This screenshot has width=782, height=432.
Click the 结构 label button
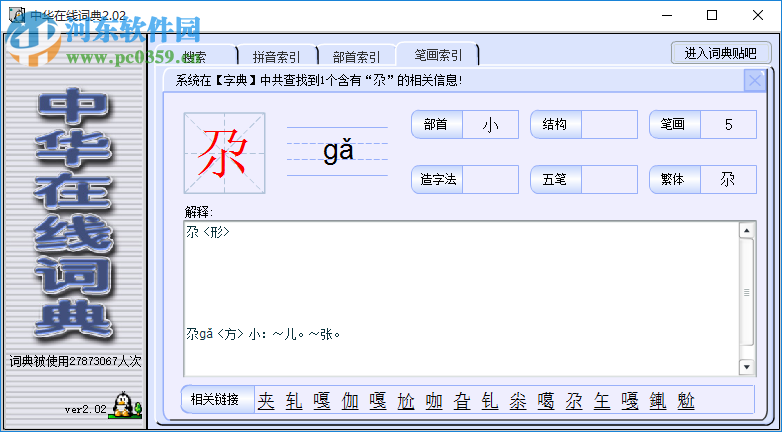[x=555, y=124]
